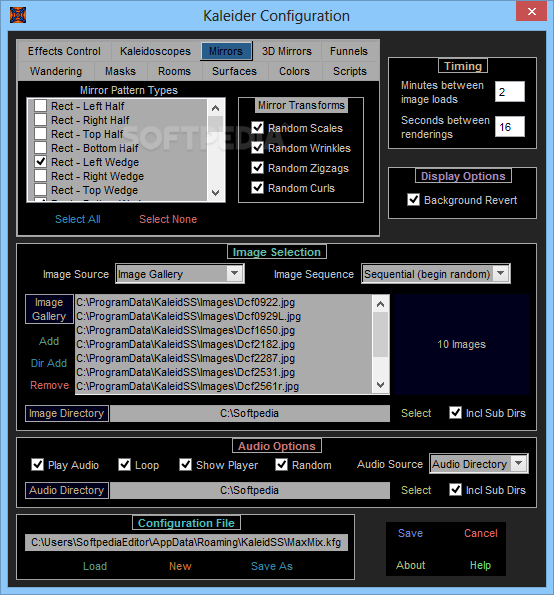Image resolution: width=554 pixels, height=595 pixels.
Task: Click Select None mirror patterns
Action: [x=168, y=219]
